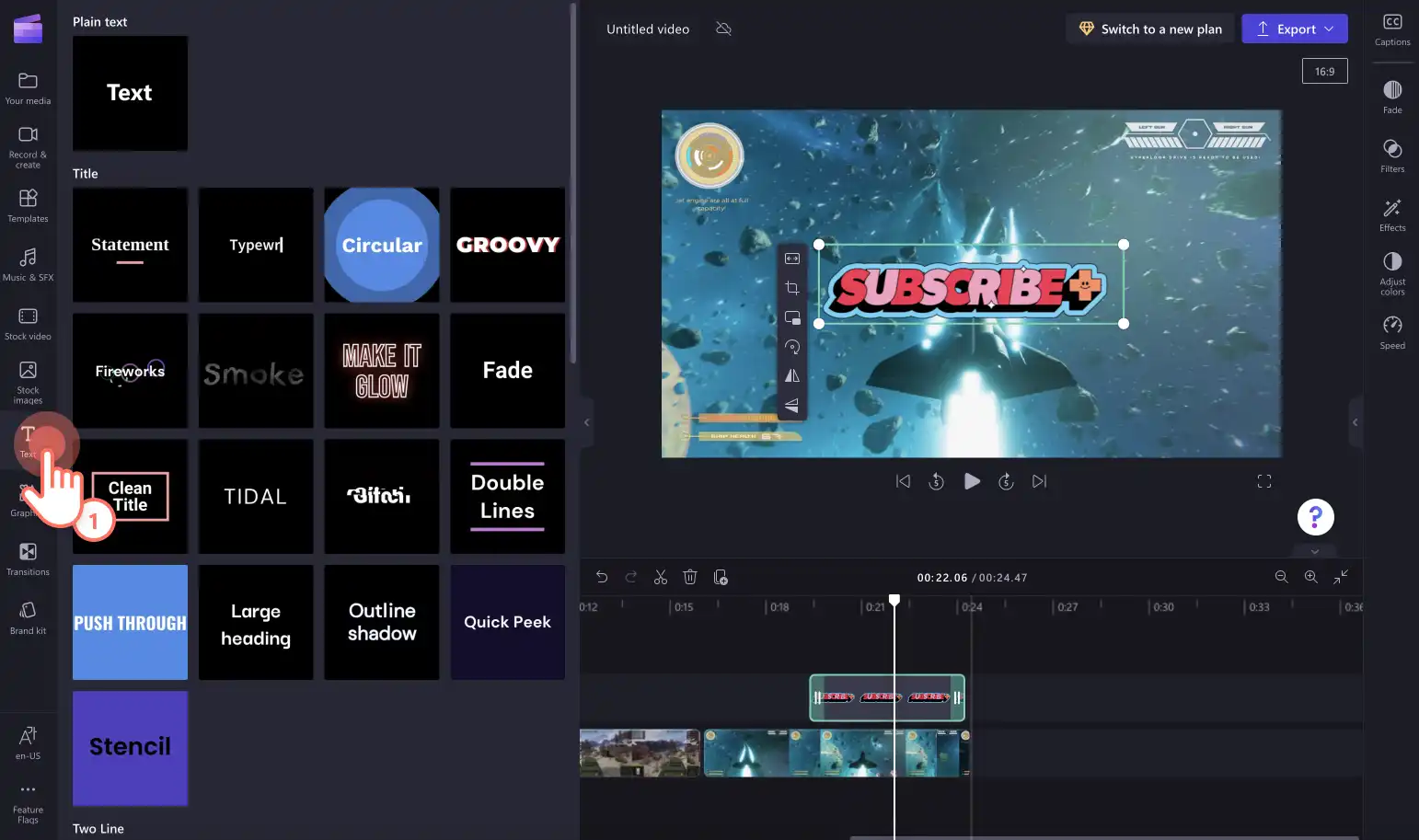The width and height of the screenshot is (1419, 840).
Task: Open the Speed settings
Action: coord(1392,332)
